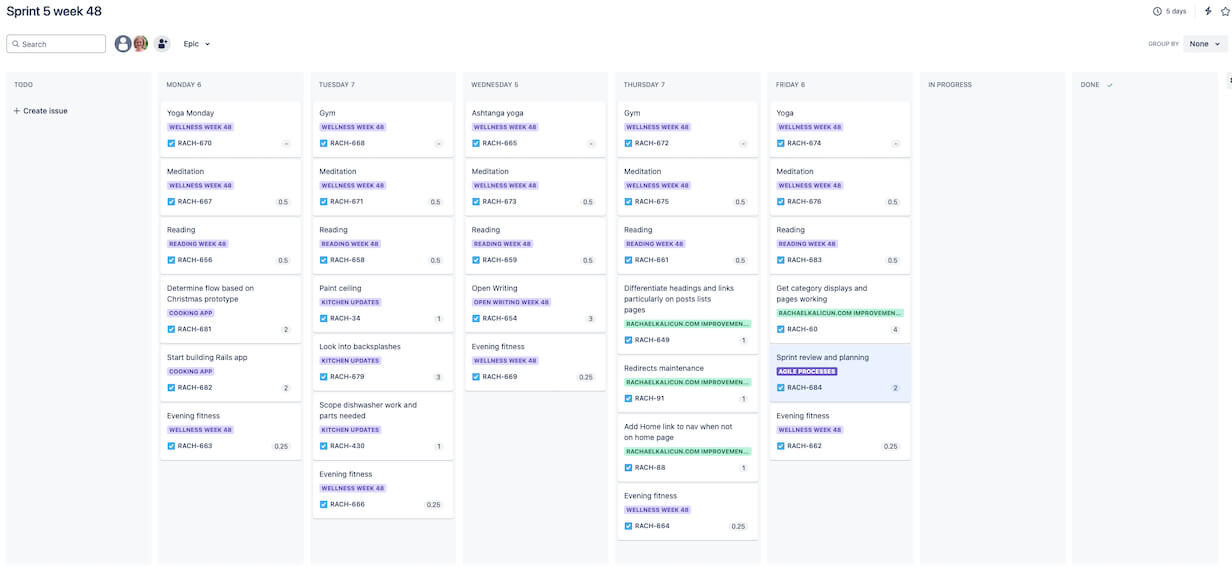The height and width of the screenshot is (572, 1232).
Task: Click in the Search input field
Action: pyautogui.click(x=62, y=44)
